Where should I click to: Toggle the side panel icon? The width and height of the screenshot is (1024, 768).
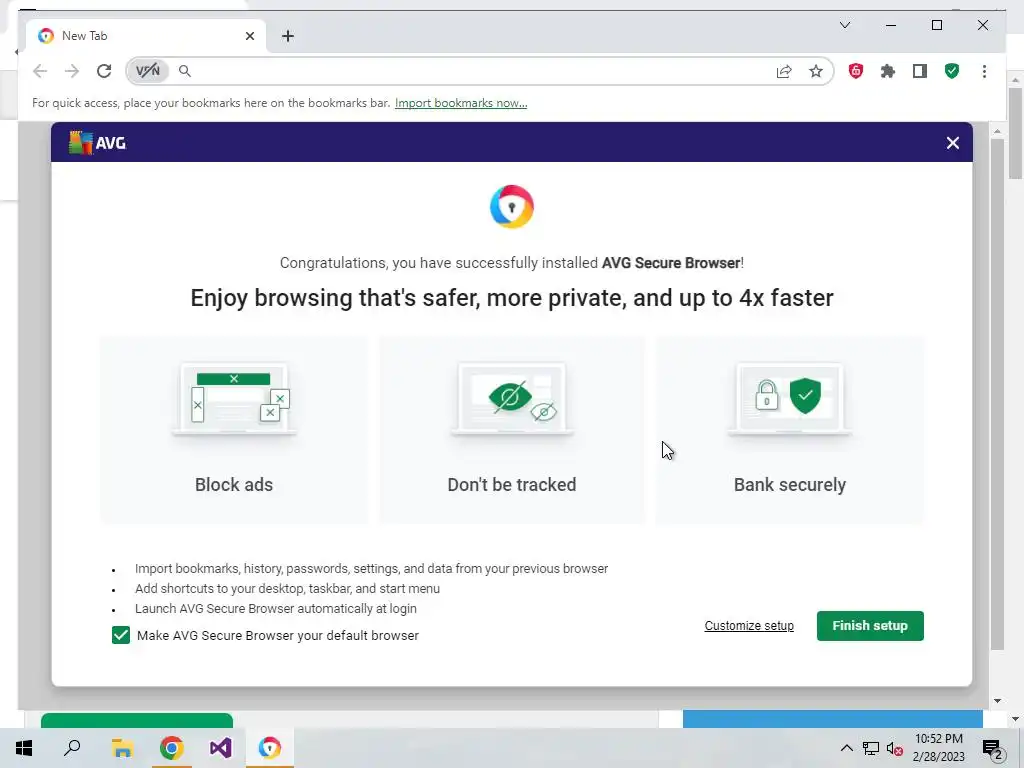pos(920,71)
